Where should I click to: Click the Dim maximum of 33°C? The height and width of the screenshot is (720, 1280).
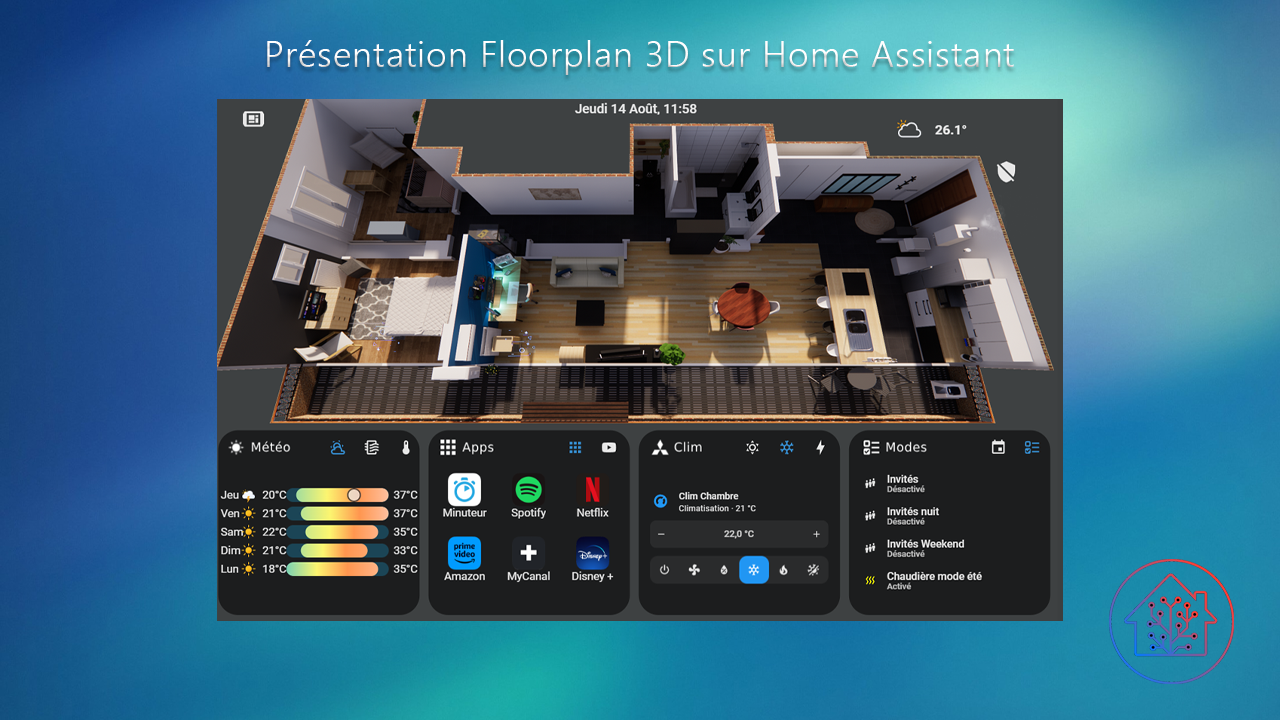[x=405, y=550]
